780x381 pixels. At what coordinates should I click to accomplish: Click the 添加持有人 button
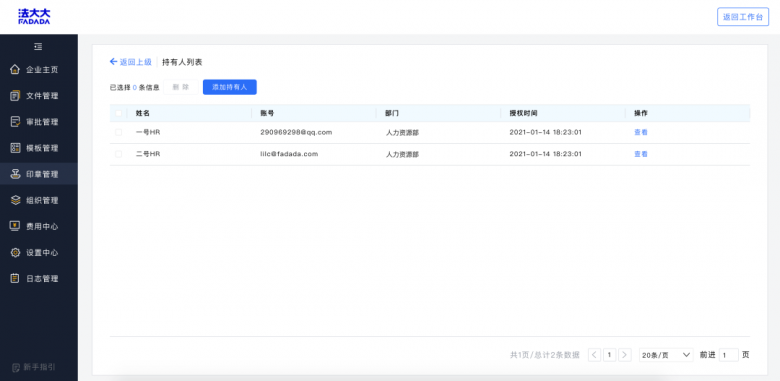pos(230,87)
